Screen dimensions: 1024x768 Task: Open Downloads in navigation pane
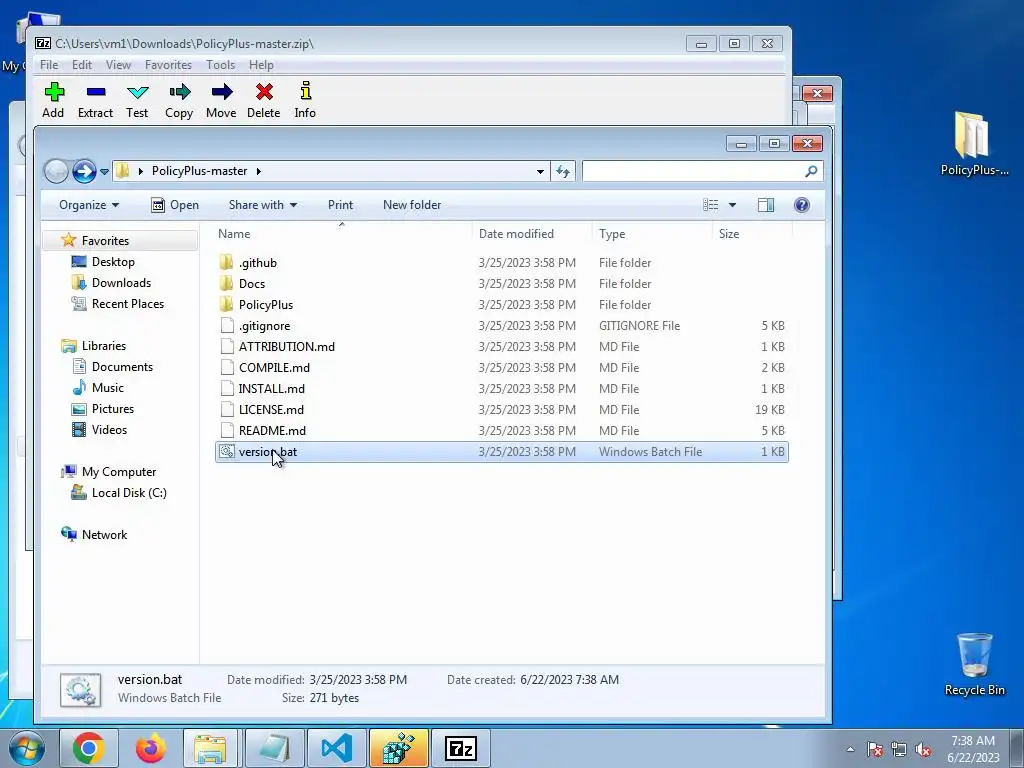coord(121,282)
